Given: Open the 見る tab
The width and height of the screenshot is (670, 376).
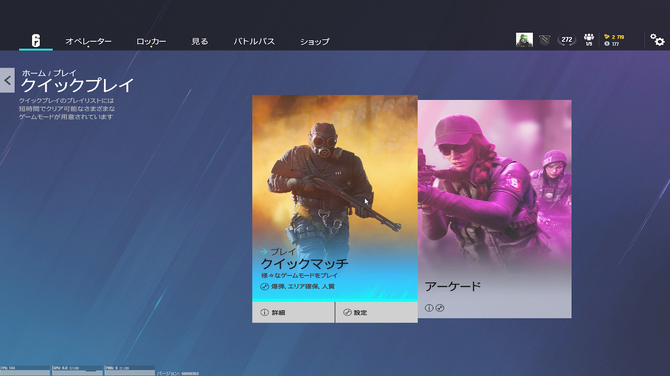Looking at the screenshot, I should [200, 41].
